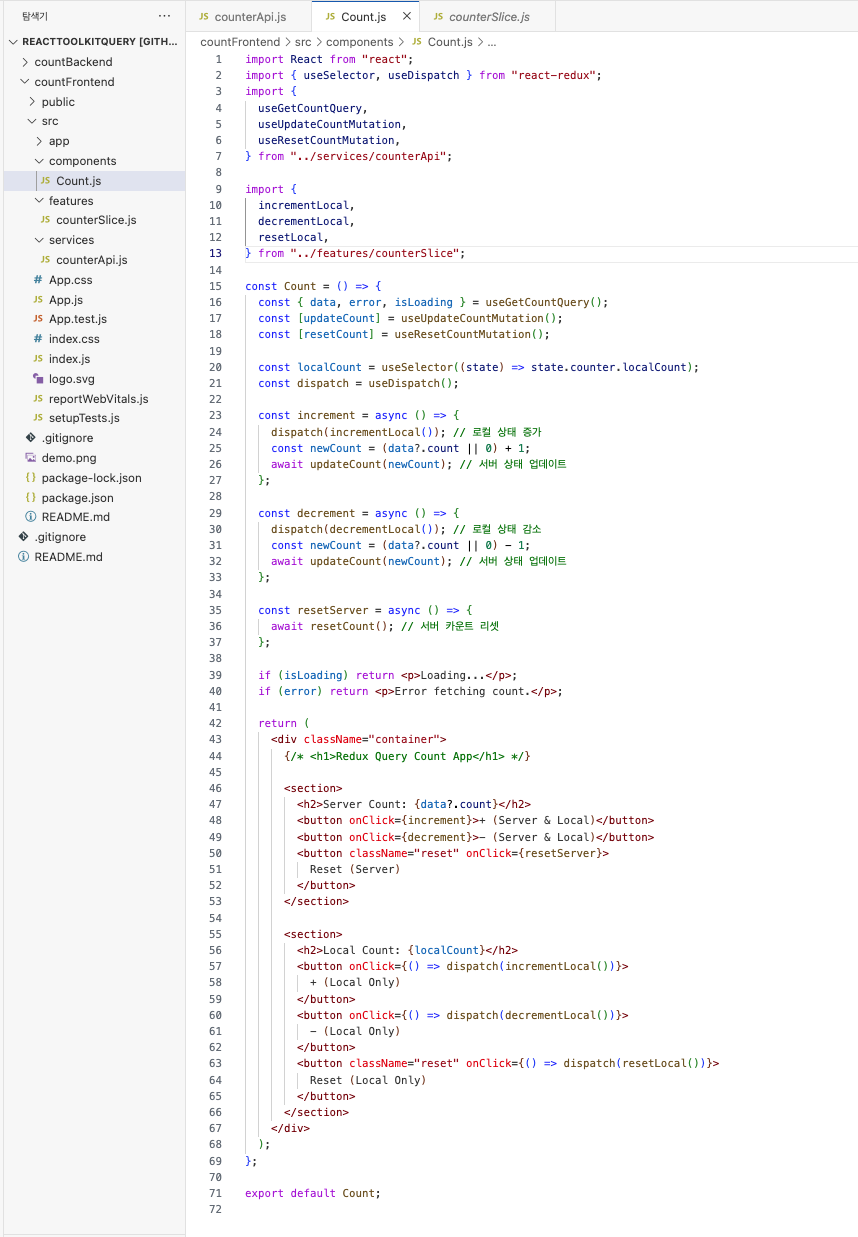Open counterApi.js in the file tree
858x1237 pixels.
coord(94,260)
